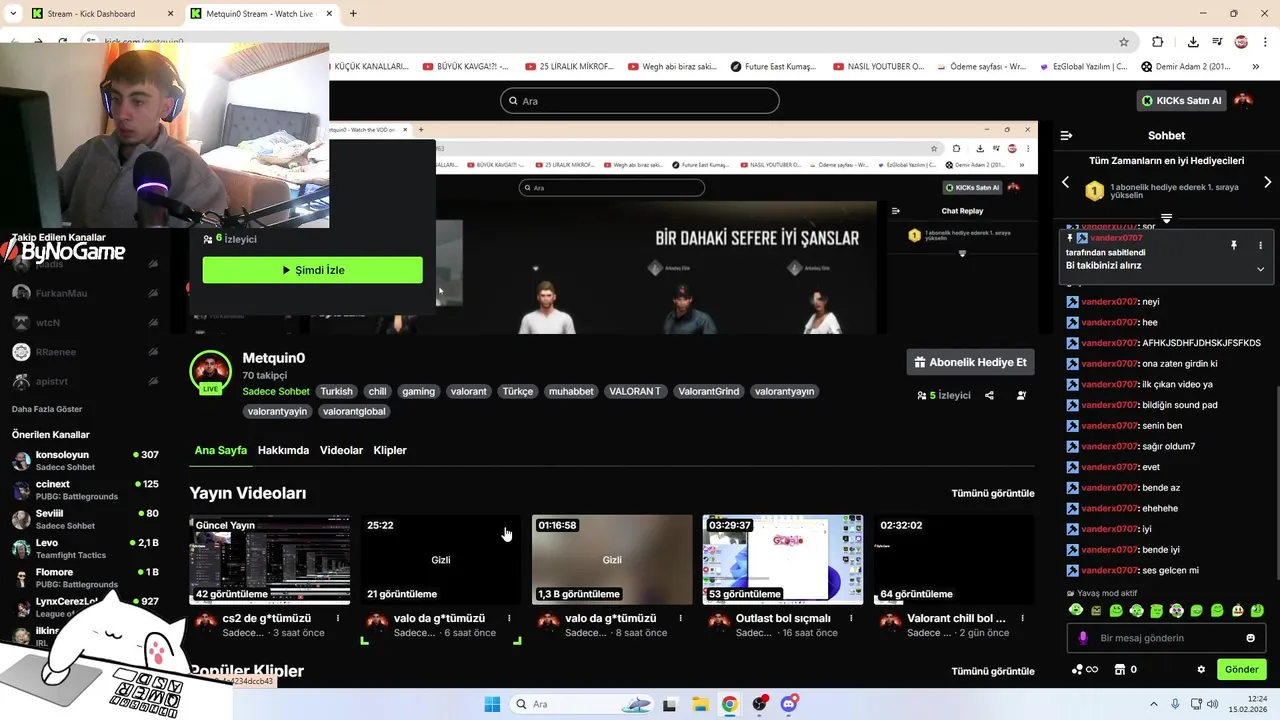The image size is (1280, 720).
Task: Send message with Gönder button
Action: (1241, 669)
